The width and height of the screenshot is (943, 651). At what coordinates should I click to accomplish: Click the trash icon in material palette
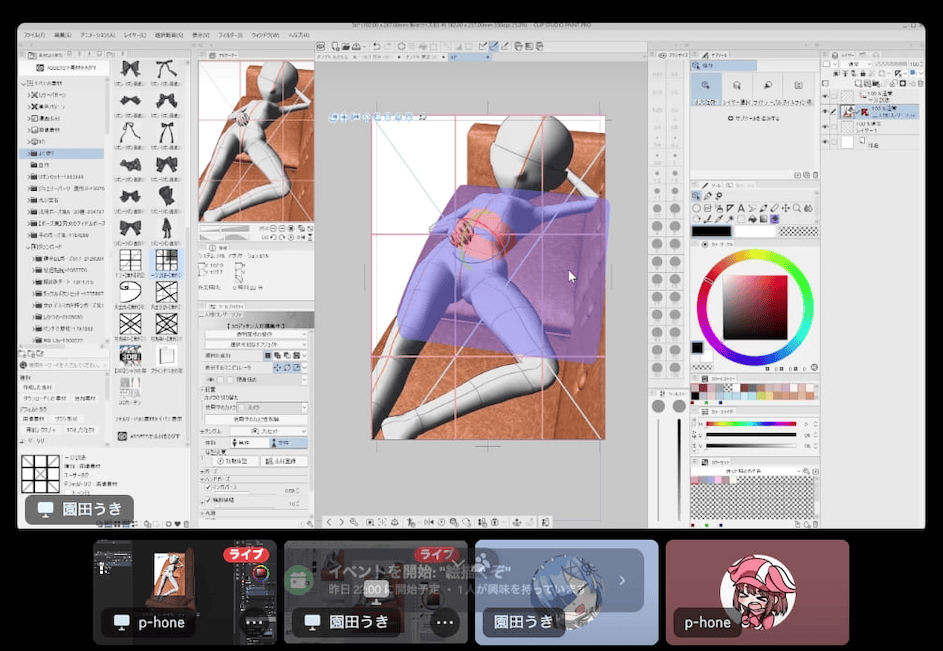(x=187, y=523)
